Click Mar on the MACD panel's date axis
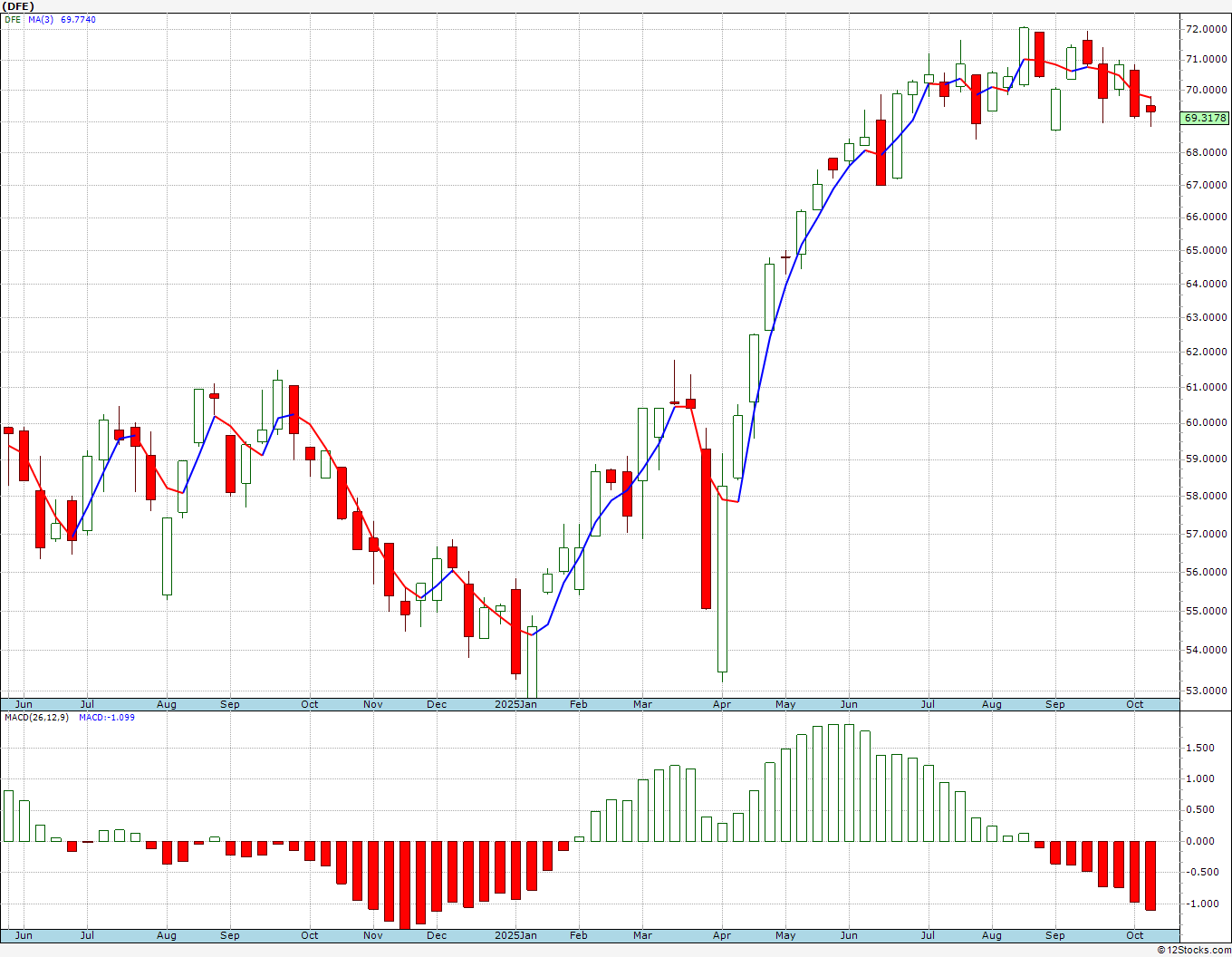 pos(642,935)
